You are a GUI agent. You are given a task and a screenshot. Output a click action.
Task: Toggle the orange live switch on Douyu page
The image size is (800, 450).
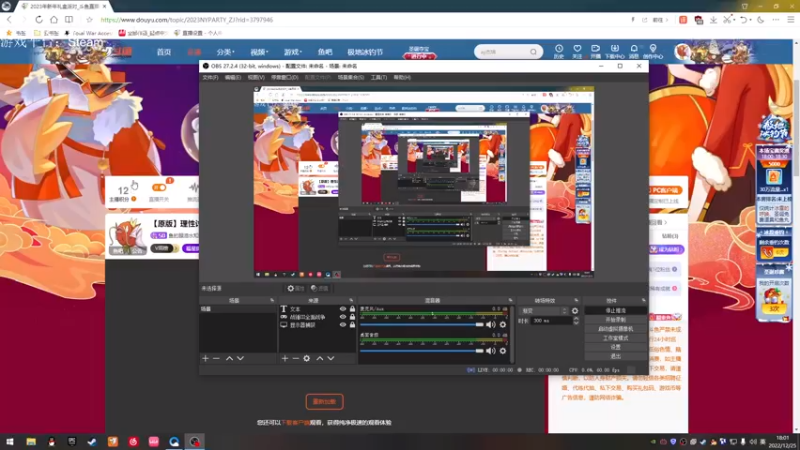pos(159,187)
